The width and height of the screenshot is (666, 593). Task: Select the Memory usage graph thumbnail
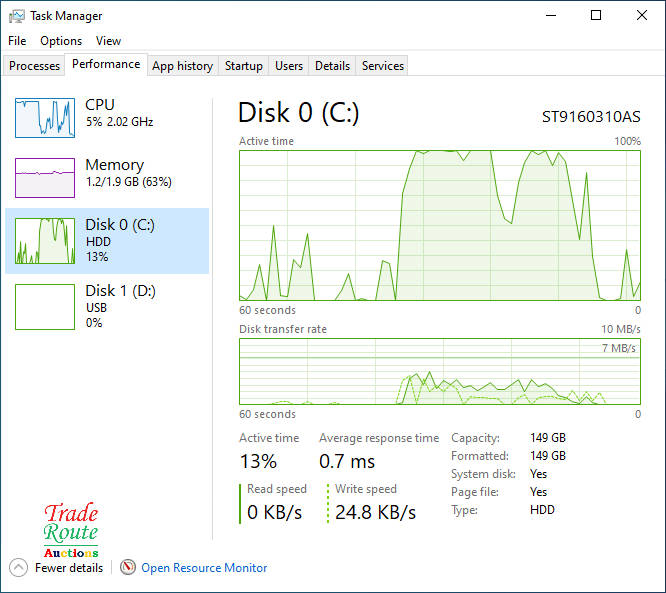click(x=45, y=178)
